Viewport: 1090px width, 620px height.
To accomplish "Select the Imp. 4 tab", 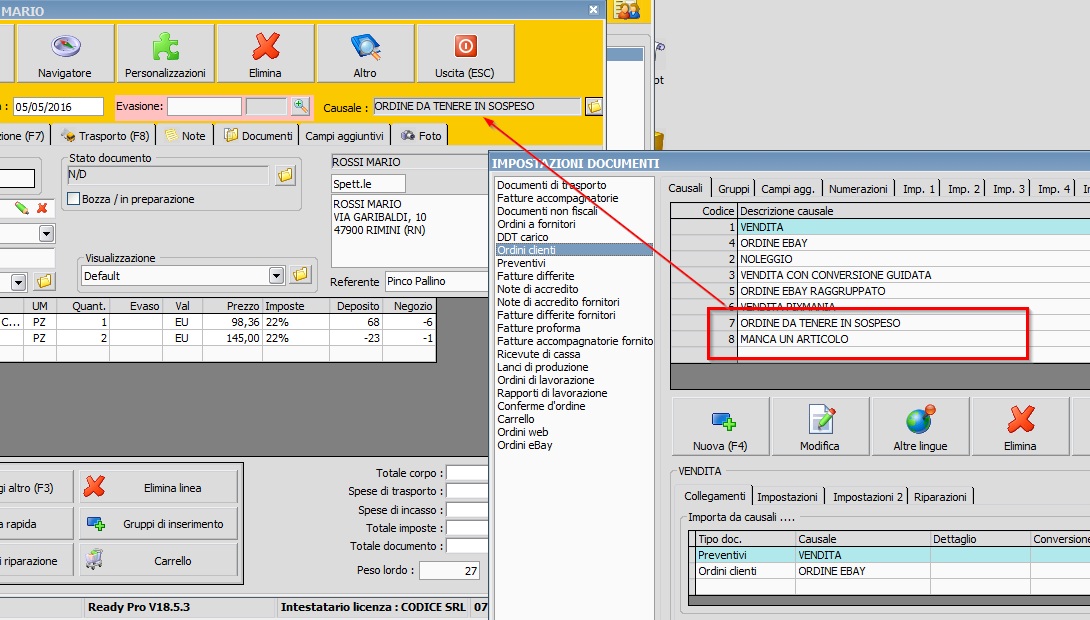I will (x=1054, y=189).
